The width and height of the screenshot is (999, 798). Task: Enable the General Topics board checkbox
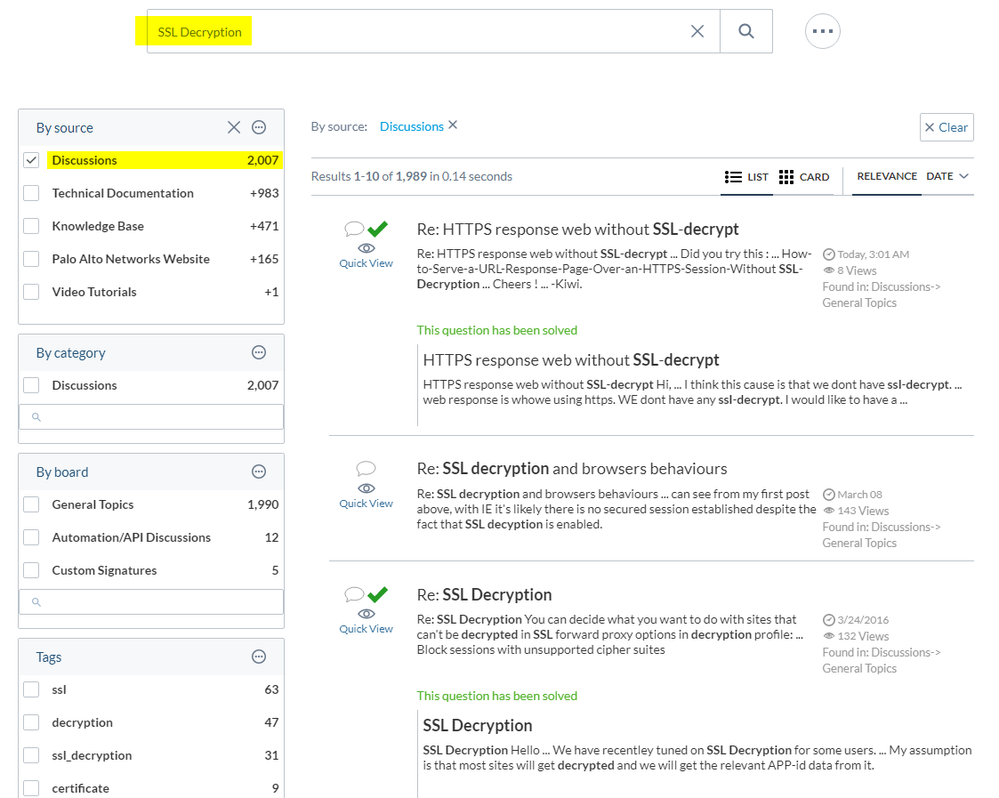point(32,505)
